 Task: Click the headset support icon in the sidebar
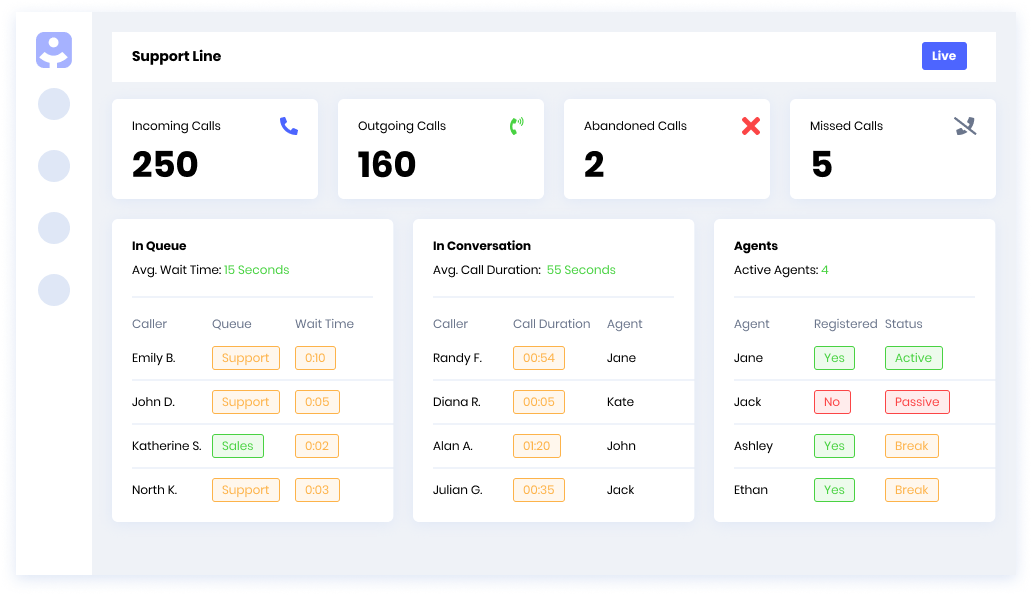pyautogui.click(x=54, y=50)
